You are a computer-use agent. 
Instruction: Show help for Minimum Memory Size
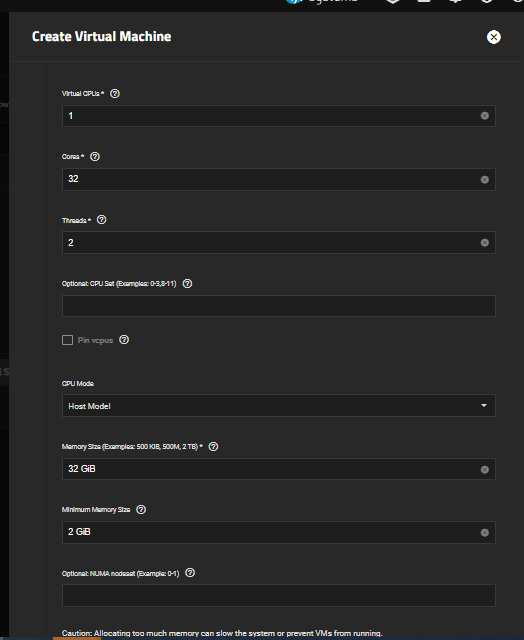tap(141, 509)
